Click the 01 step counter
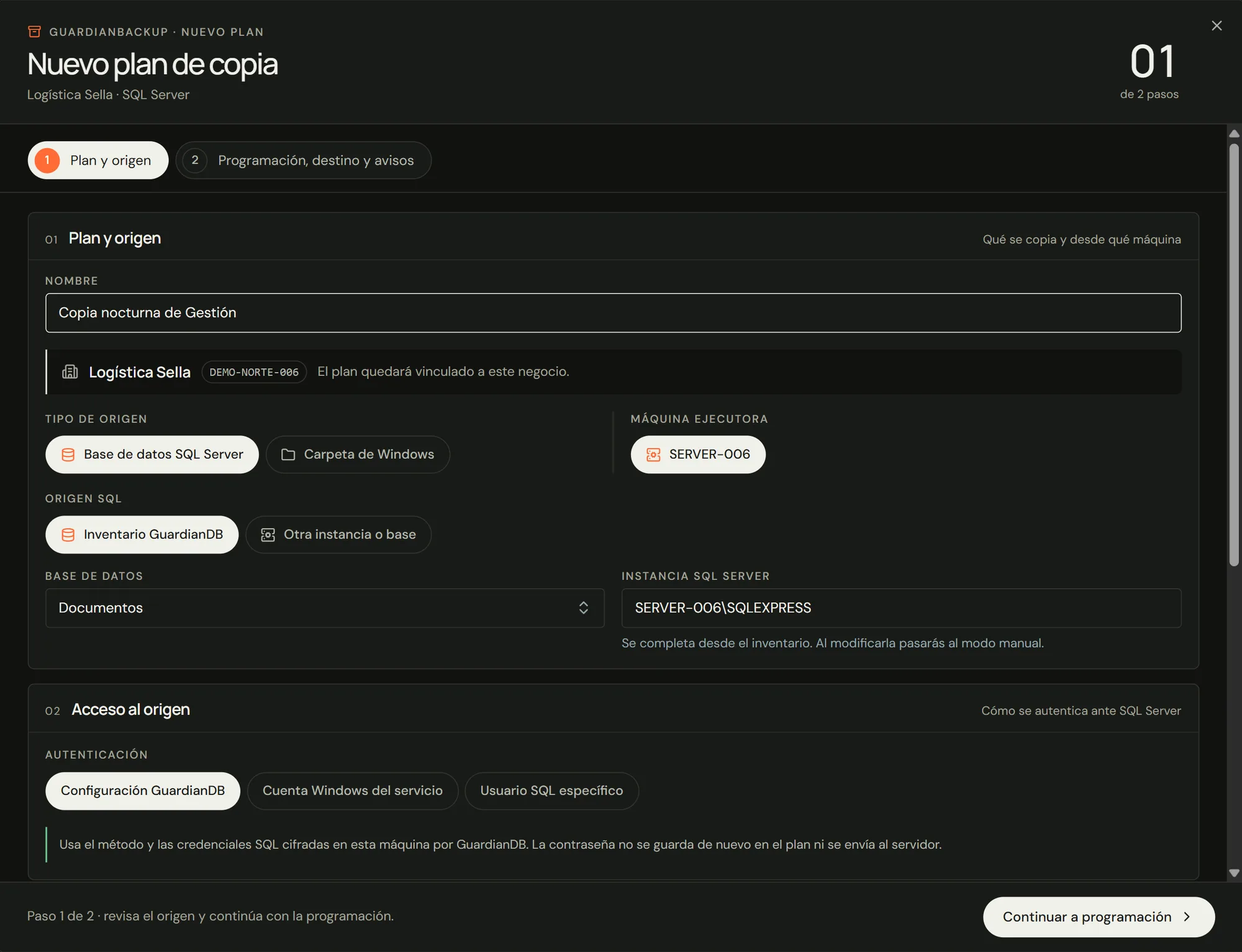The height and width of the screenshot is (952, 1242). [x=1152, y=62]
